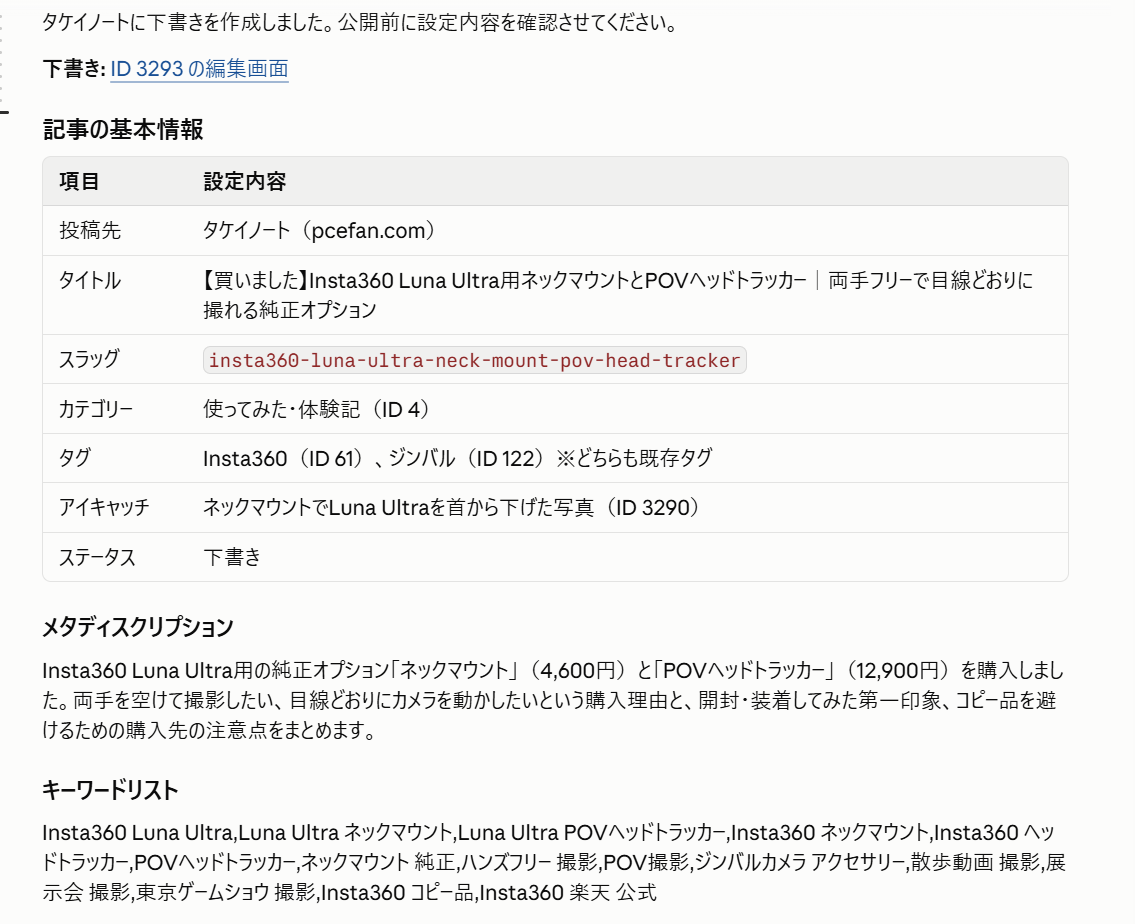The width and height of the screenshot is (1135, 924).
Task: Click the 下書き status value cell
Action: pyautogui.click(x=232, y=557)
